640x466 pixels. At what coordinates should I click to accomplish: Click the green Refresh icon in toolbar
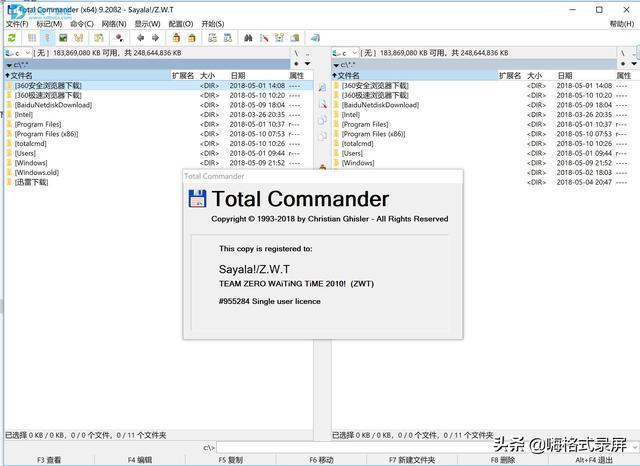click(x=11, y=37)
